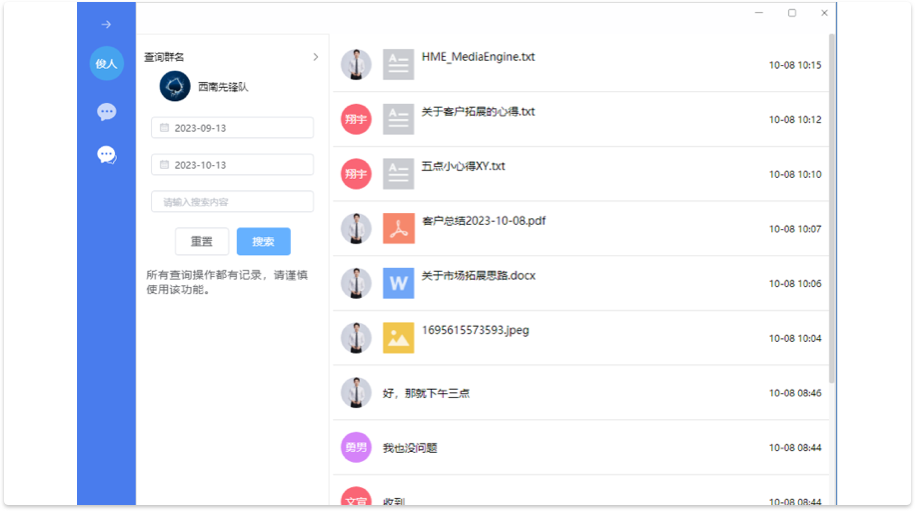Click the 重置 reset button

pos(202,242)
